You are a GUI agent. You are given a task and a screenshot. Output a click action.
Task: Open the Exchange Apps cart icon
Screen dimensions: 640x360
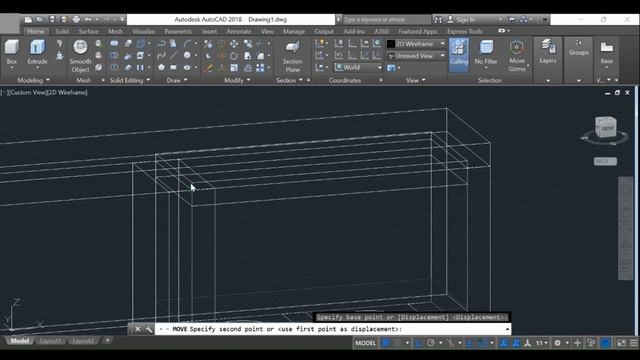click(511, 19)
